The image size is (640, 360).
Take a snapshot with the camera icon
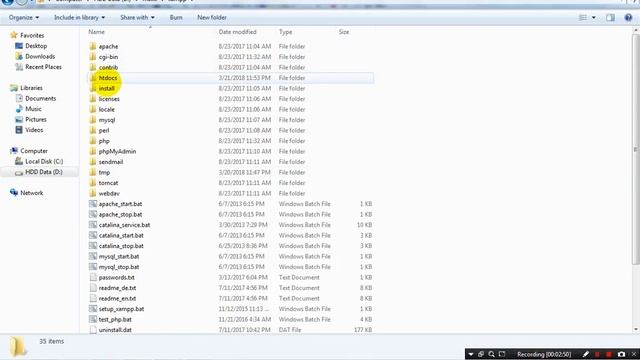click(621, 354)
